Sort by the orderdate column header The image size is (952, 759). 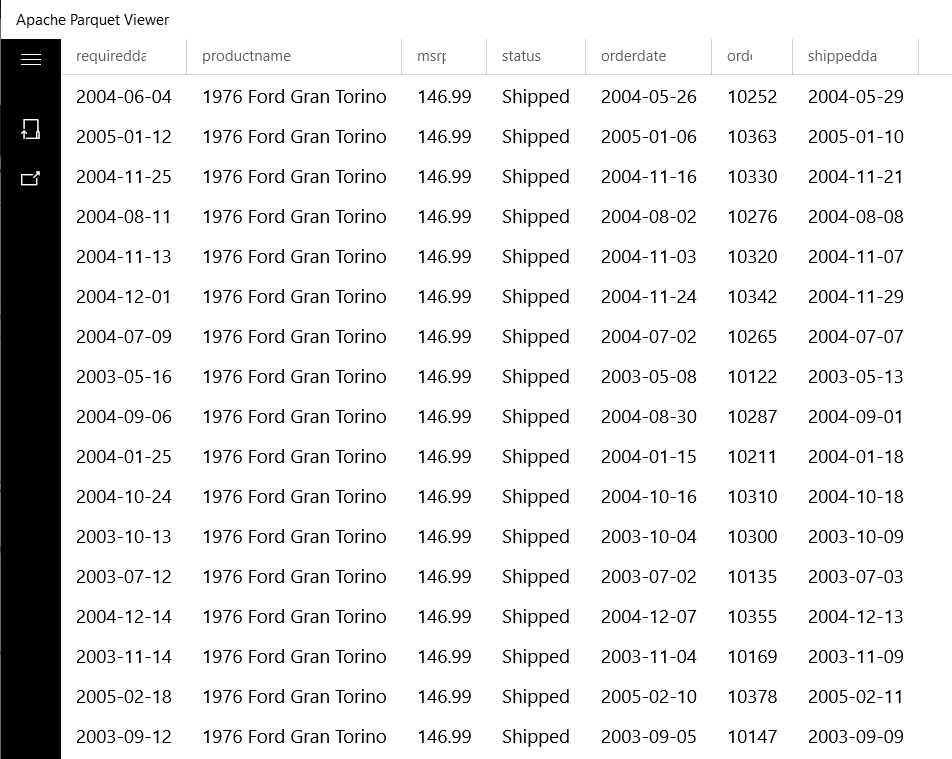click(x=633, y=56)
